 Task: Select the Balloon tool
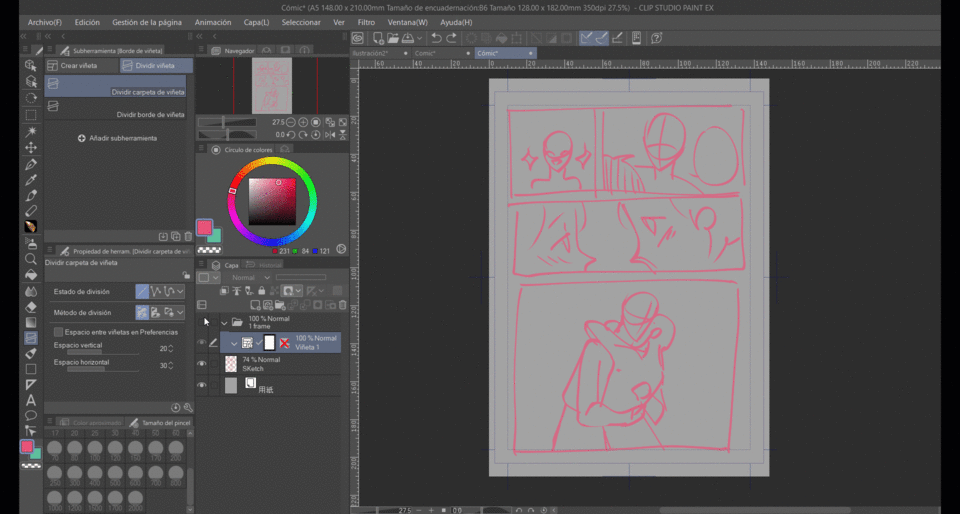[x=31, y=415]
